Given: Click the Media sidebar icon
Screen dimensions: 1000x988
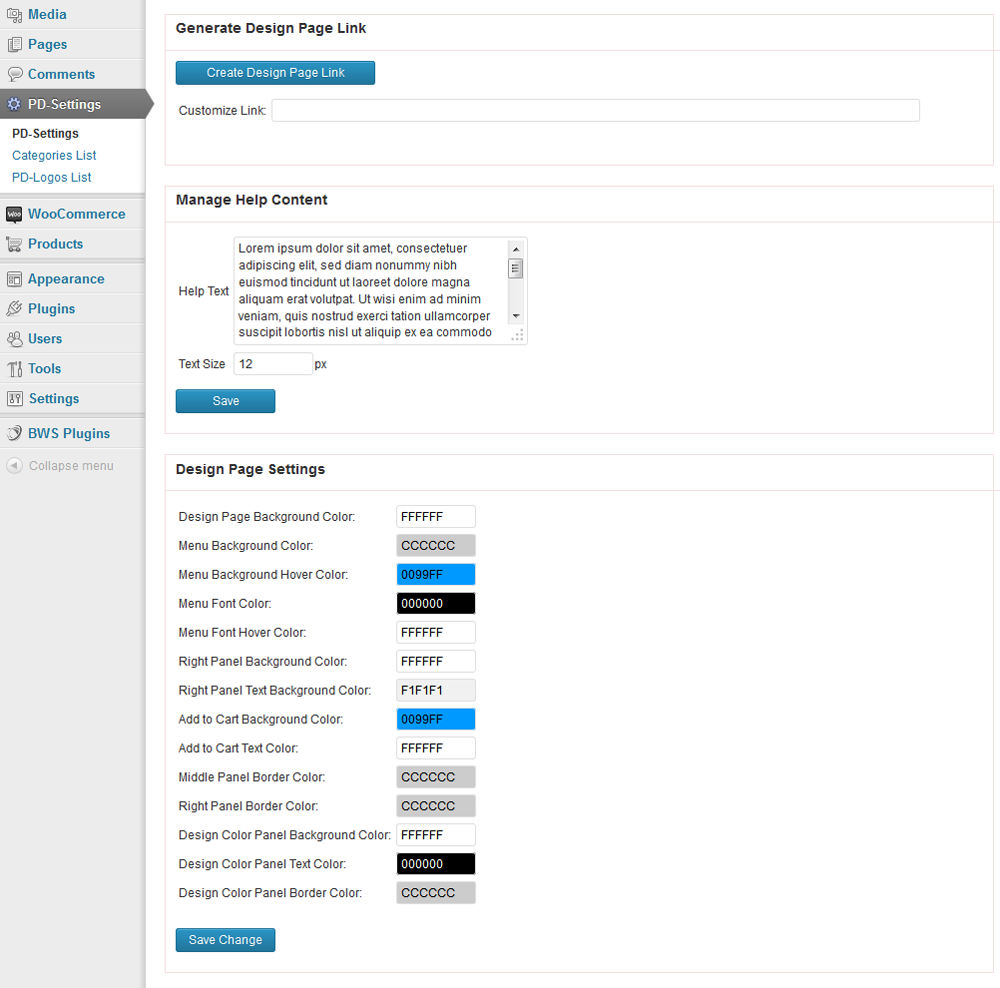Looking at the screenshot, I should [14, 15].
